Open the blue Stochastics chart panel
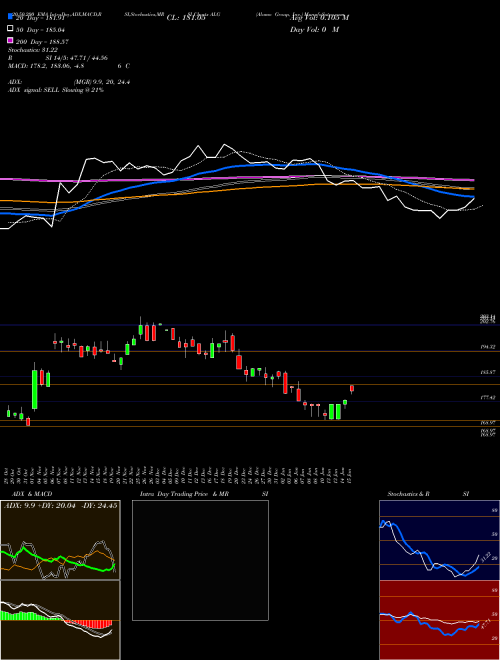This screenshot has height=660, width=500. pos(439,540)
